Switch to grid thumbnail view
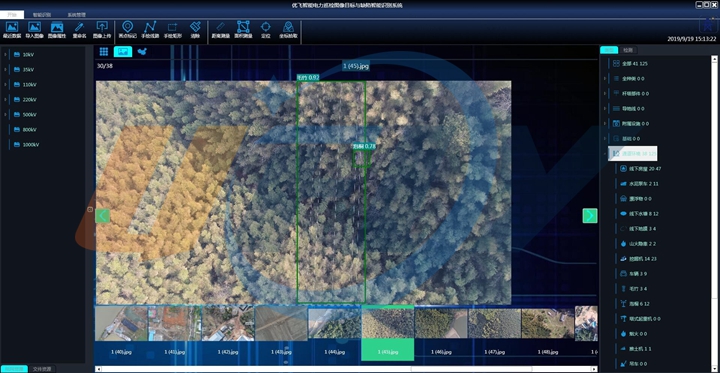720x373 pixels. (104, 52)
